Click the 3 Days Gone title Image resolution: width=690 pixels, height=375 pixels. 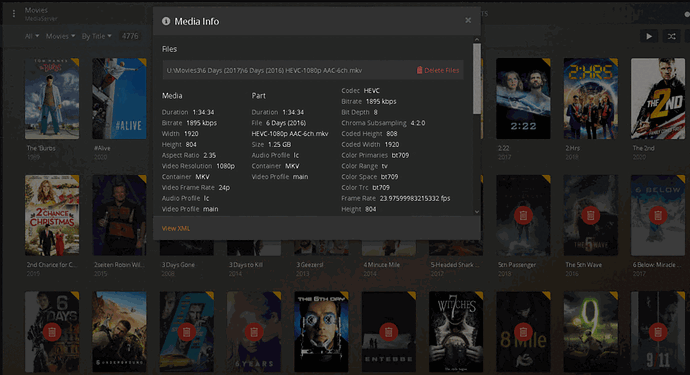[178, 265]
